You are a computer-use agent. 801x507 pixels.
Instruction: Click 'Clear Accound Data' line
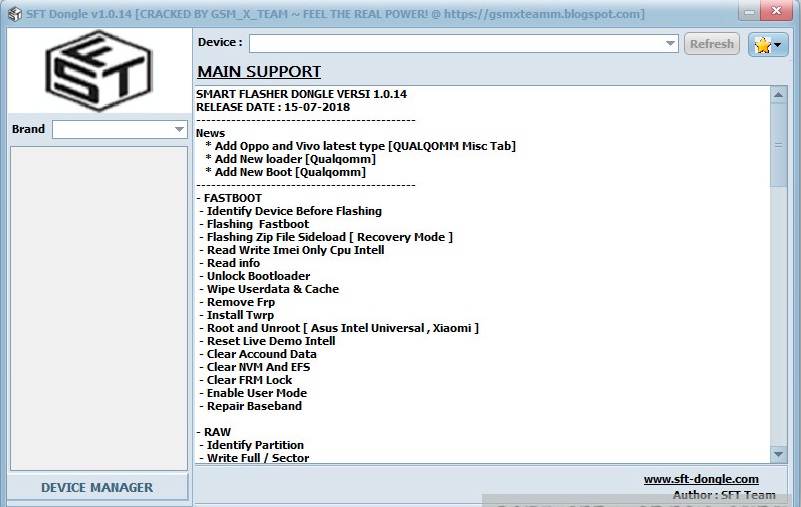pyautogui.click(x=258, y=354)
